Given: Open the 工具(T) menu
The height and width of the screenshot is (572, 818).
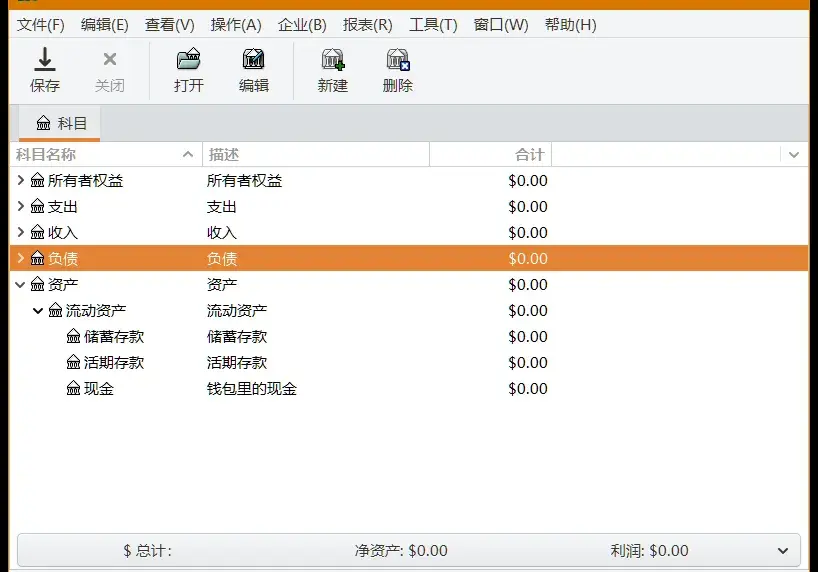Looking at the screenshot, I should (x=433, y=25).
